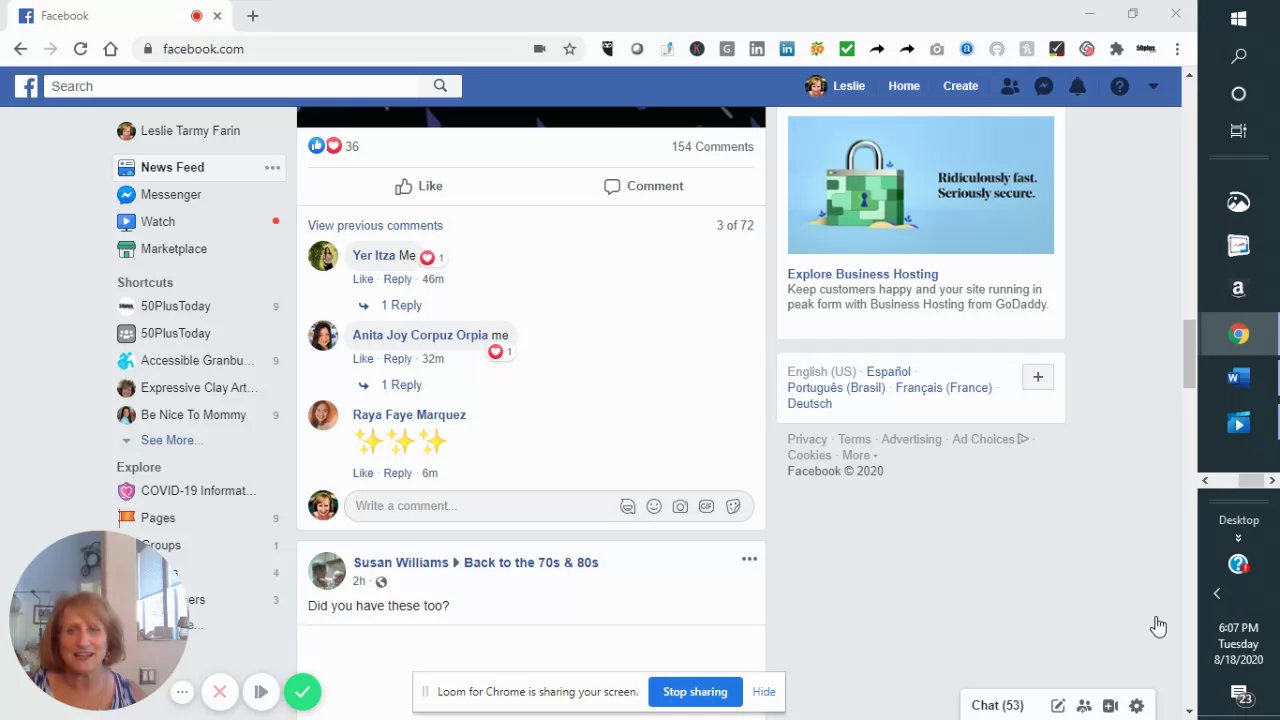Open Windows Start button
The height and width of the screenshot is (720, 1280).
(x=1238, y=18)
